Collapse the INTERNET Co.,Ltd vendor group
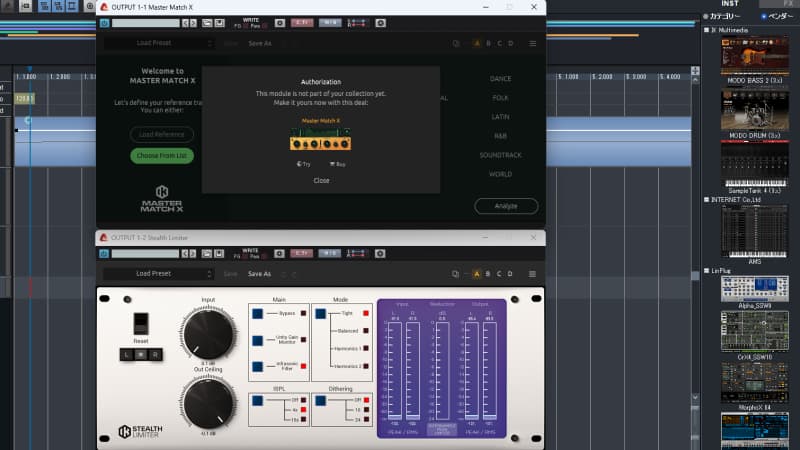Screen dimensions: 800x450 [707, 199]
